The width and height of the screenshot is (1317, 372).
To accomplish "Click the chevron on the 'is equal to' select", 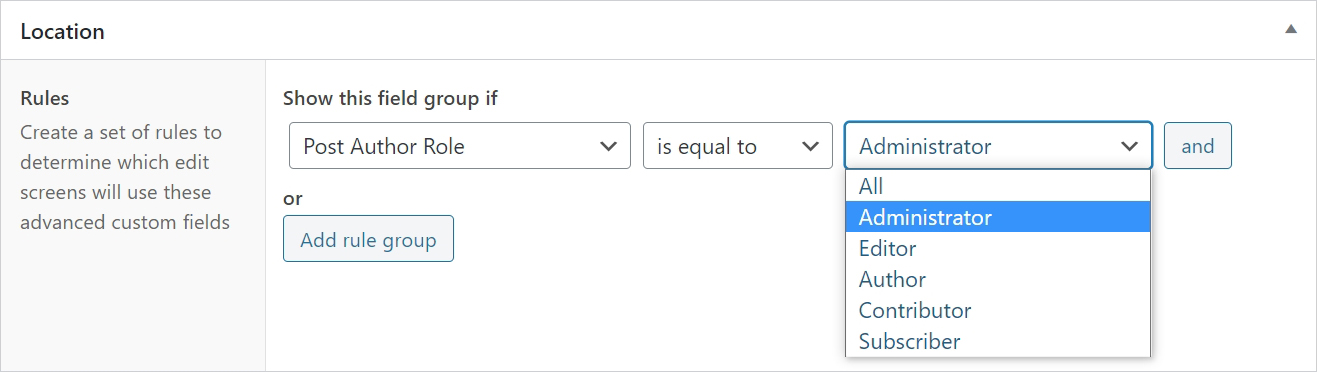I will [810, 146].
